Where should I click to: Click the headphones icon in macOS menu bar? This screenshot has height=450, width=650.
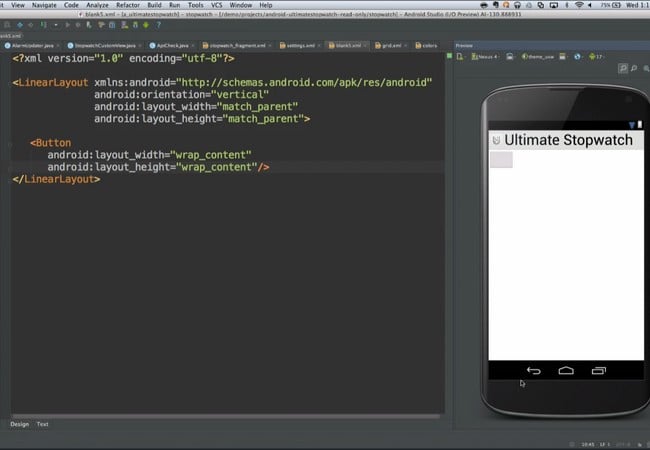click(517, 5)
